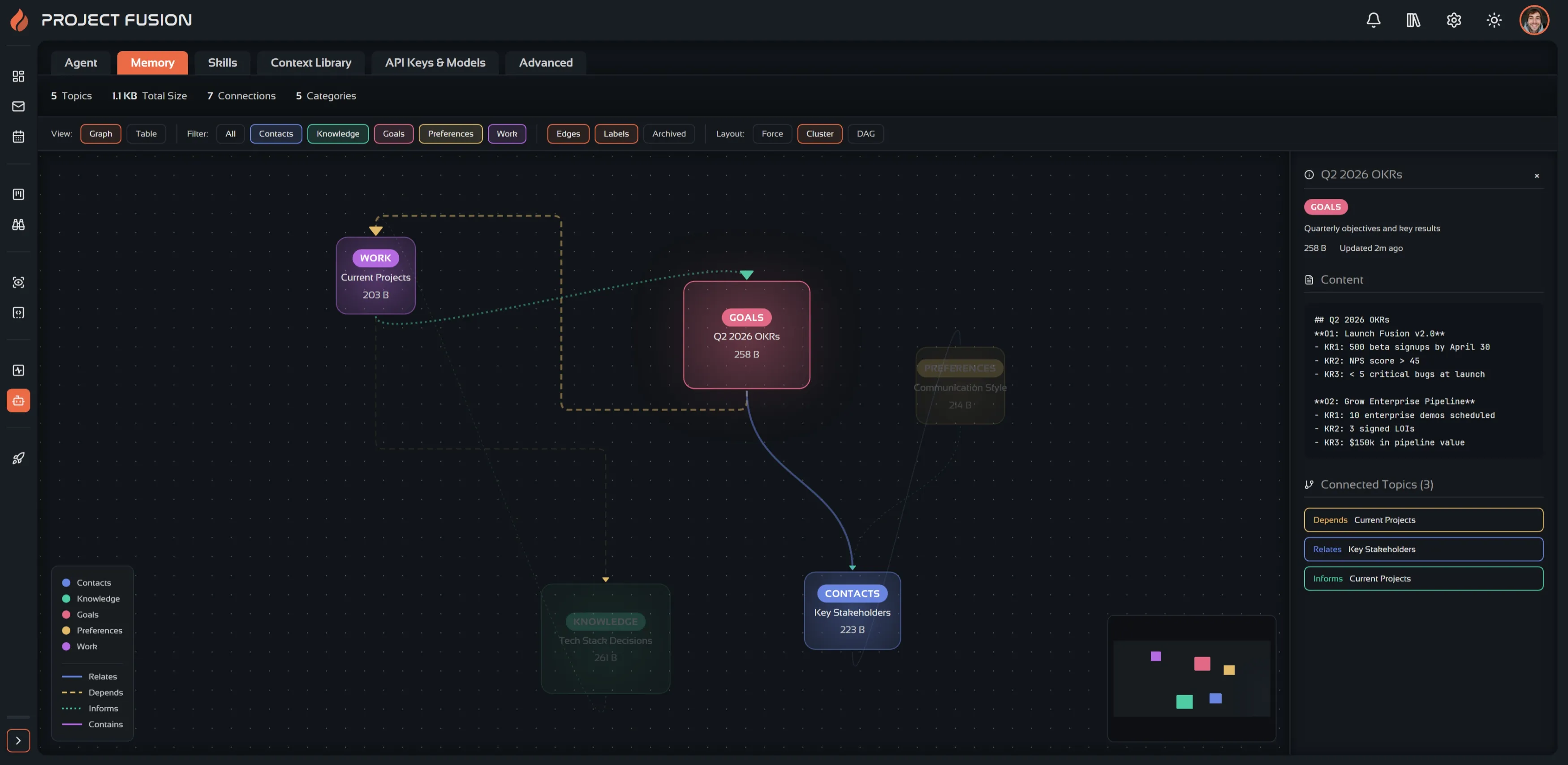
Task: Click the green Knowledge square in minimap
Action: (1184, 702)
